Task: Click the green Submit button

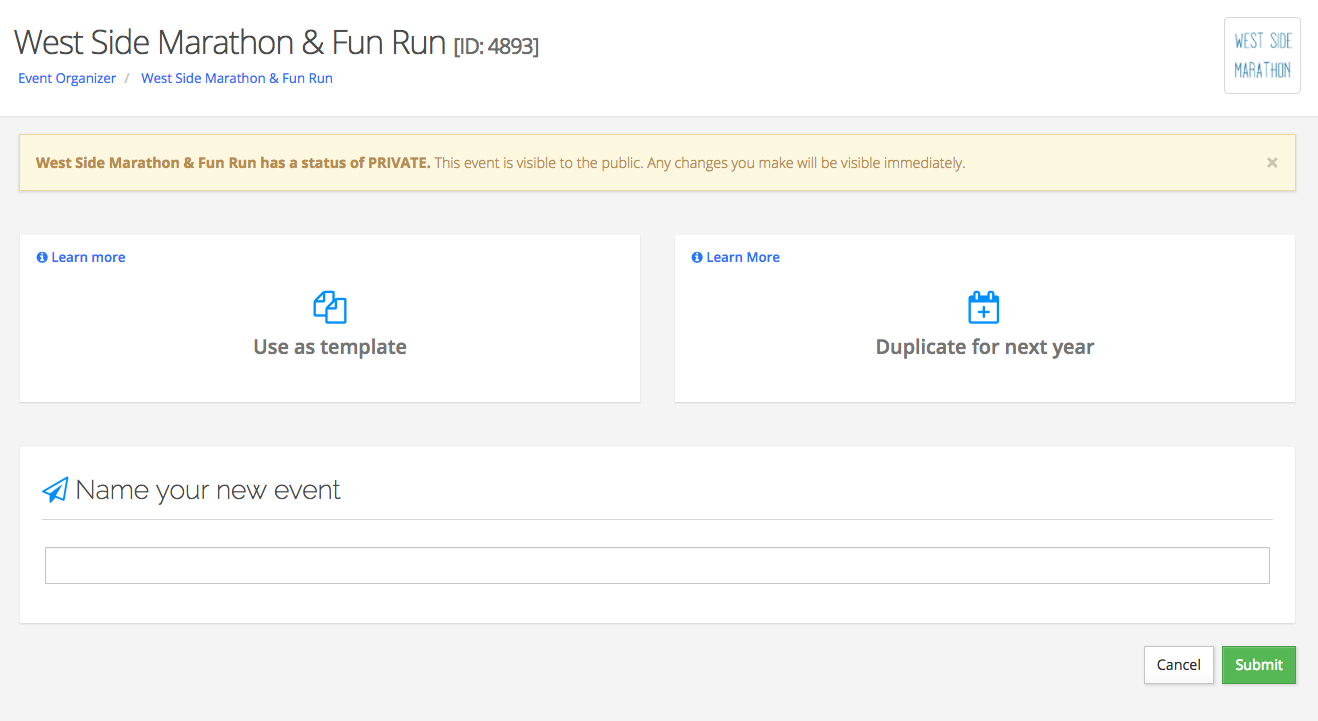Action: (x=1259, y=665)
